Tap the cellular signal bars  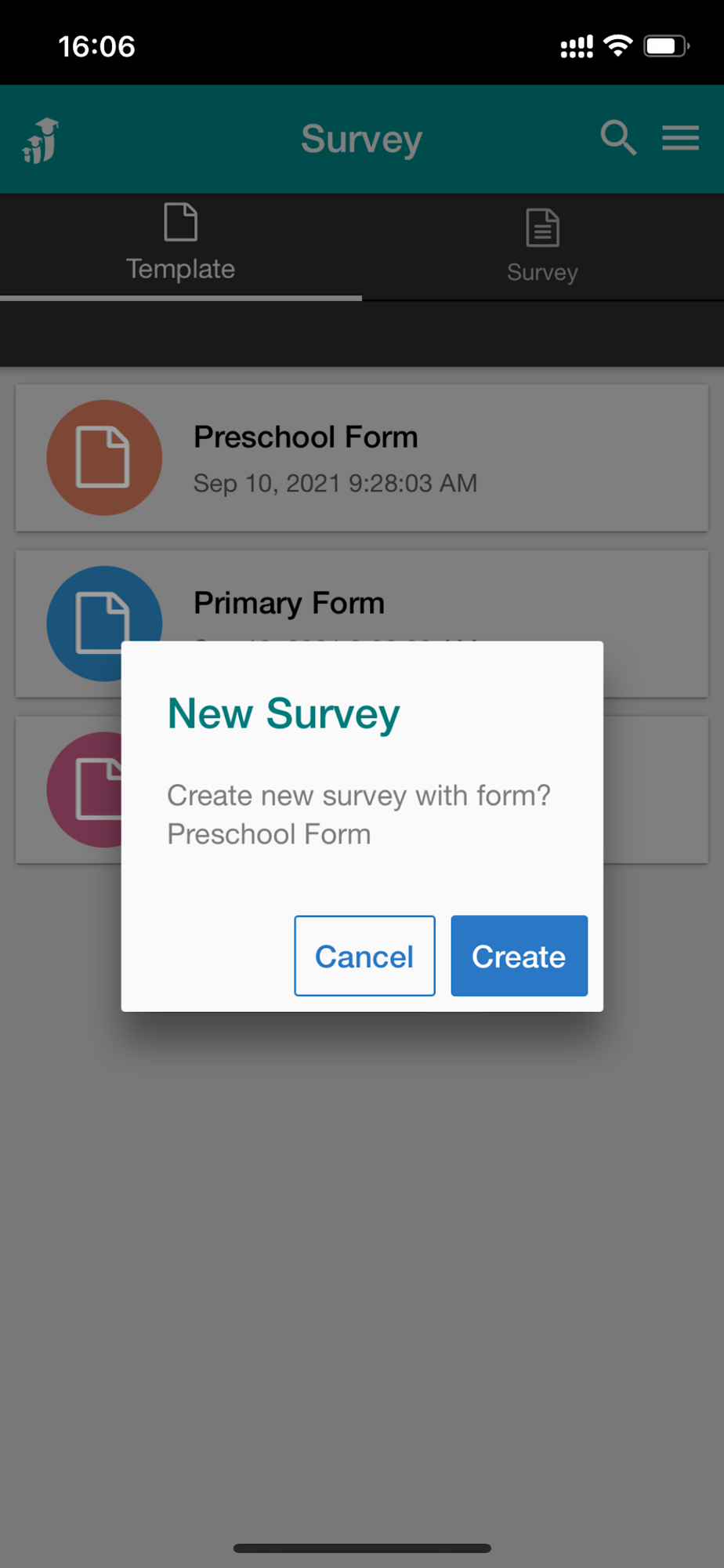[577, 47]
